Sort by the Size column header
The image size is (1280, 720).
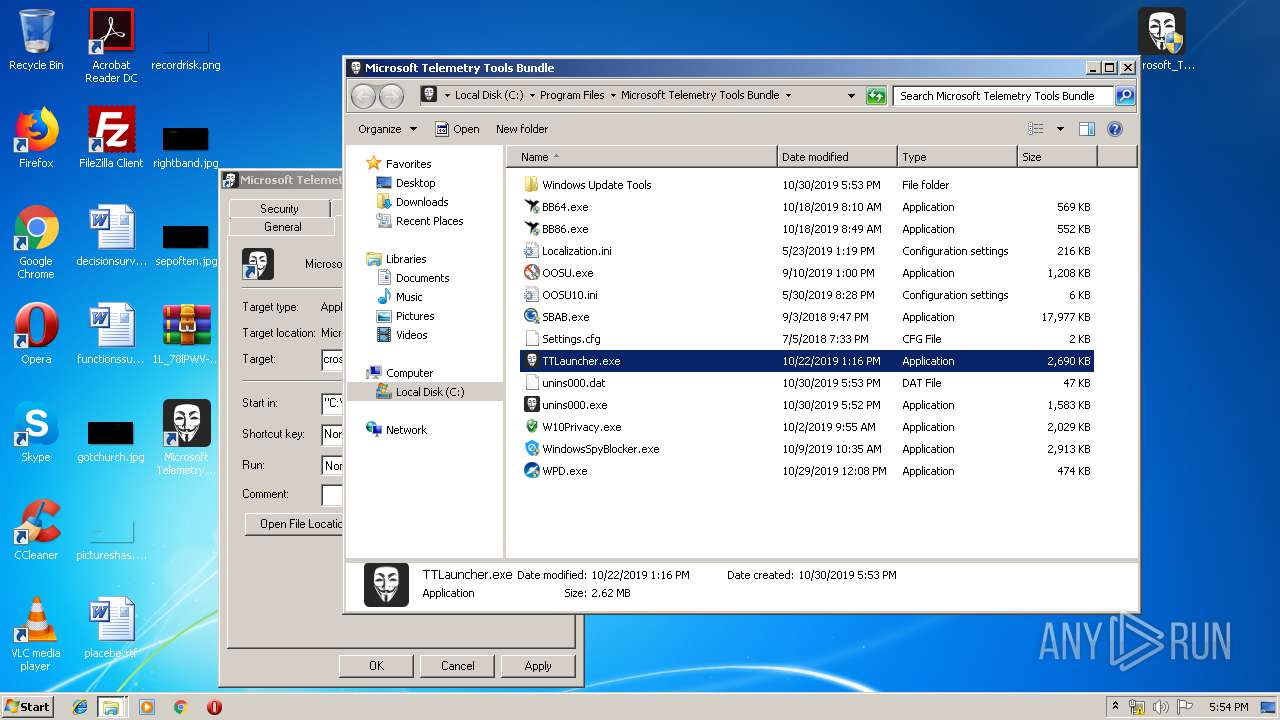click(x=1057, y=157)
